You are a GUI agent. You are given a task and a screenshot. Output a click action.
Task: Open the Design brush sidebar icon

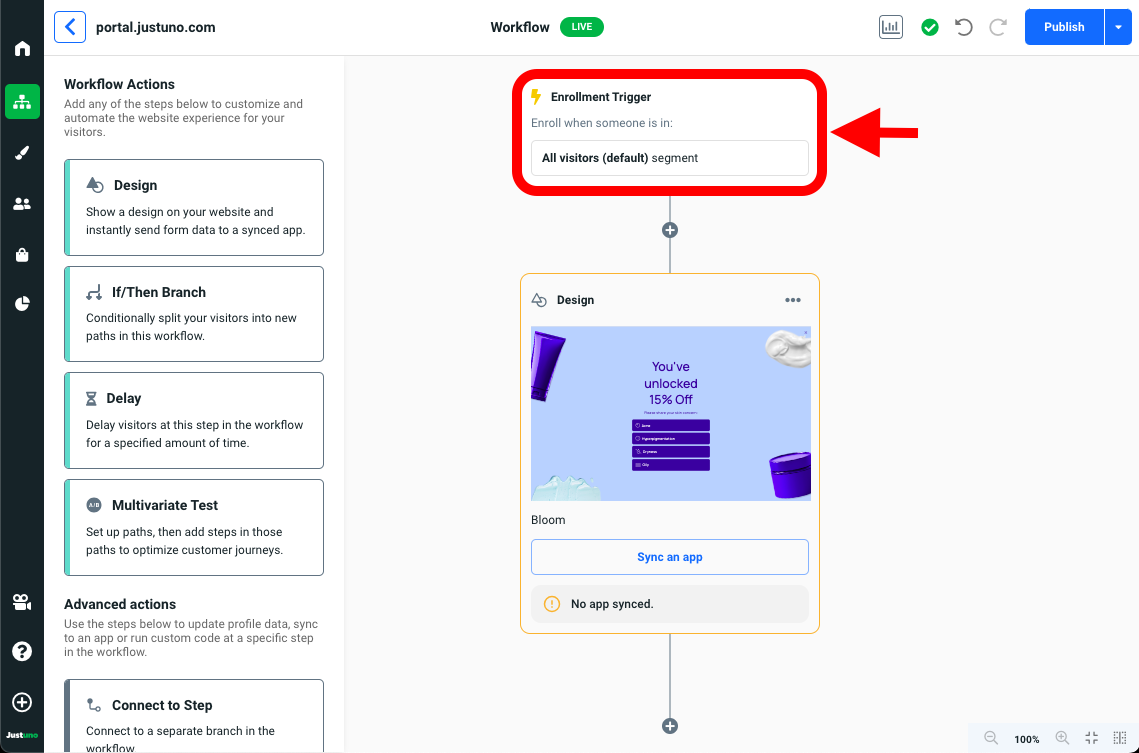pyautogui.click(x=22, y=153)
